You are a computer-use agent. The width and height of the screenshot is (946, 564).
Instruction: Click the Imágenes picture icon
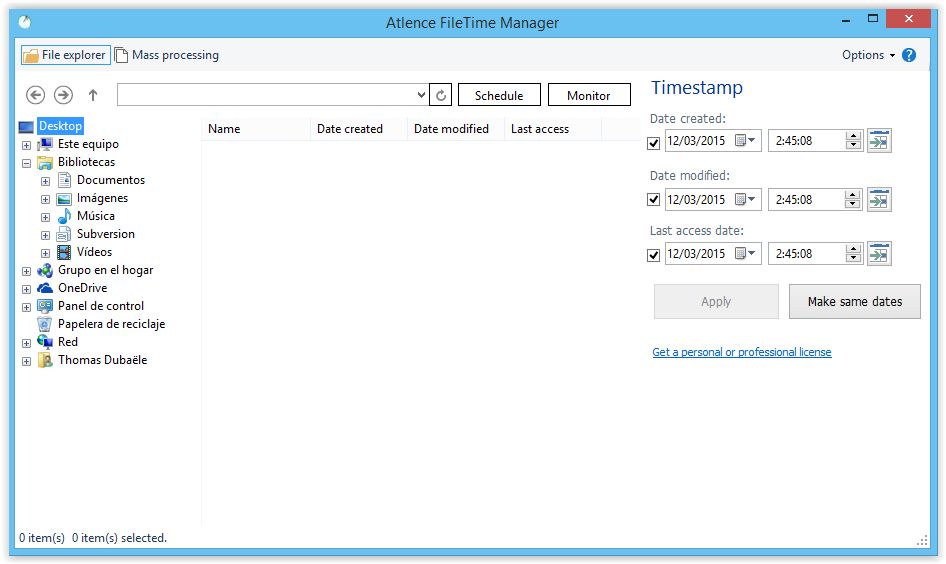pyautogui.click(x=65, y=198)
